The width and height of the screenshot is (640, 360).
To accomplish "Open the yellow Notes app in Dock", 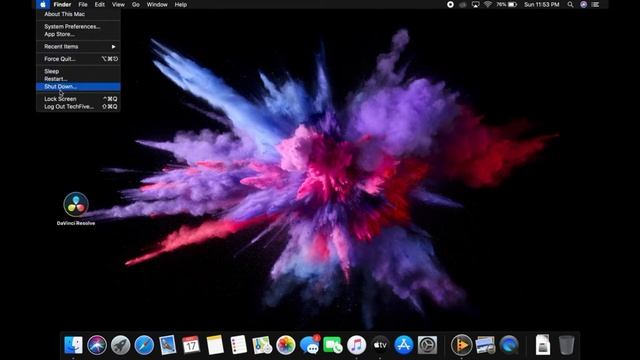I will (x=215, y=345).
